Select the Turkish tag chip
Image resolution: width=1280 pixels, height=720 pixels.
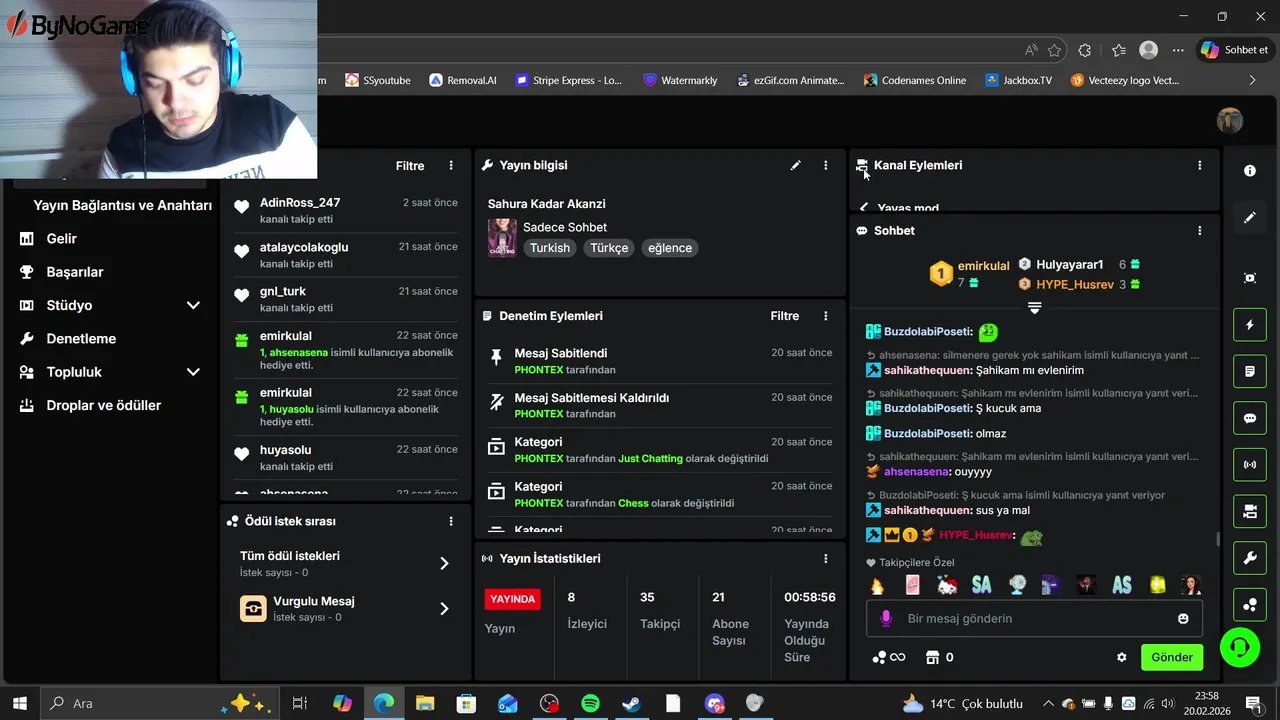pyautogui.click(x=550, y=248)
